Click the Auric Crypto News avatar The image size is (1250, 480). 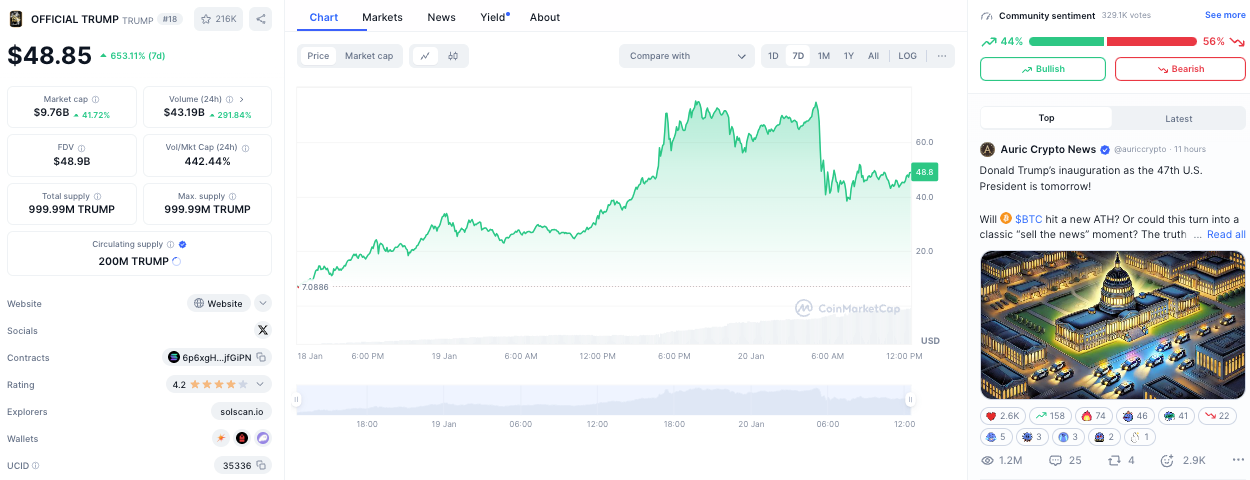988,149
